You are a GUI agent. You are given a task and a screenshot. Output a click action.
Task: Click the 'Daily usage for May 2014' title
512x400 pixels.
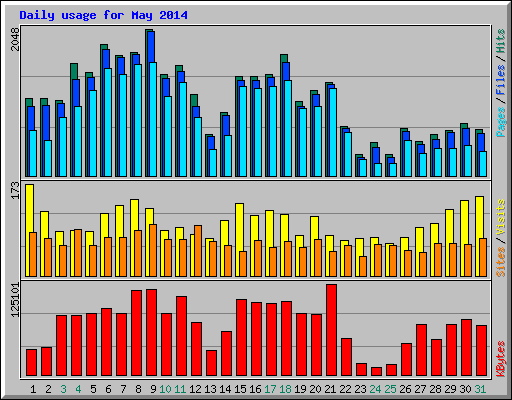pyautogui.click(x=103, y=15)
